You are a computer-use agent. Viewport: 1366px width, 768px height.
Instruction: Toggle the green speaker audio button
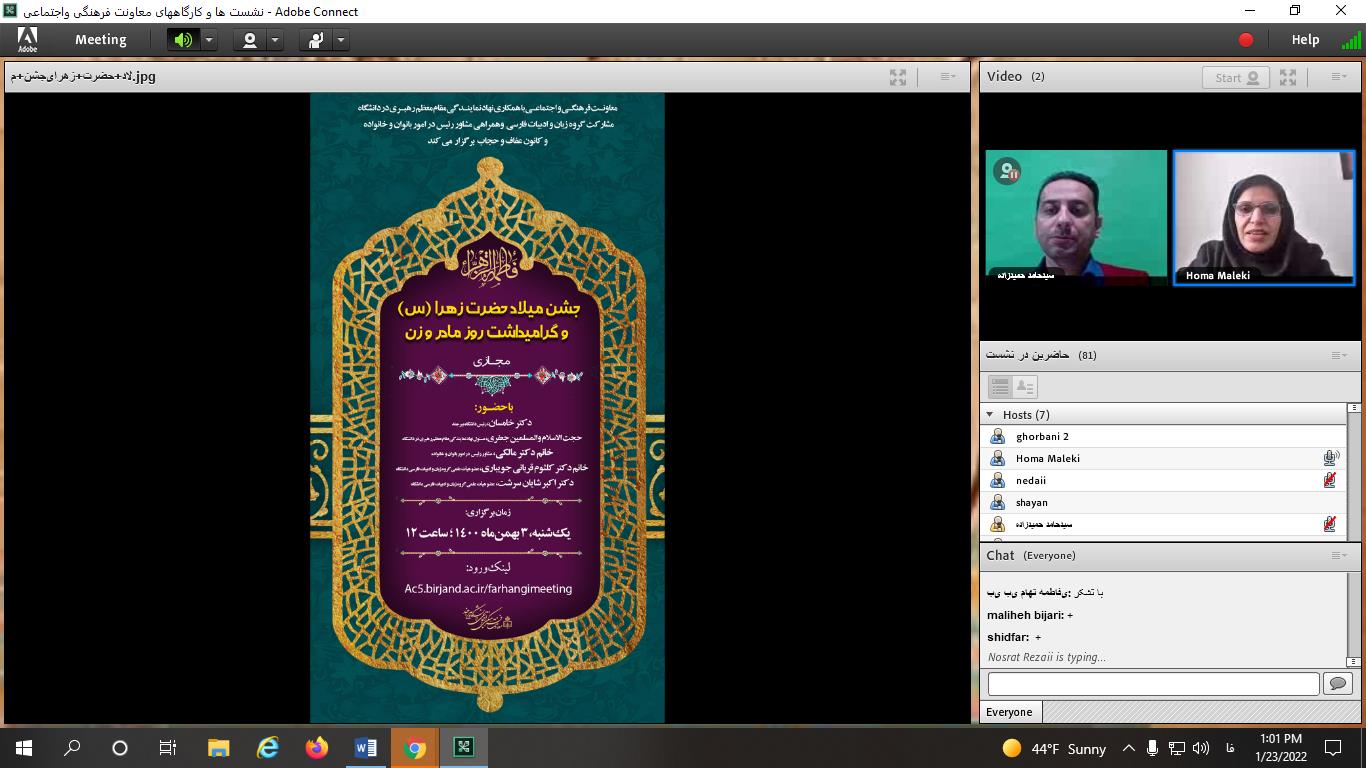point(183,40)
